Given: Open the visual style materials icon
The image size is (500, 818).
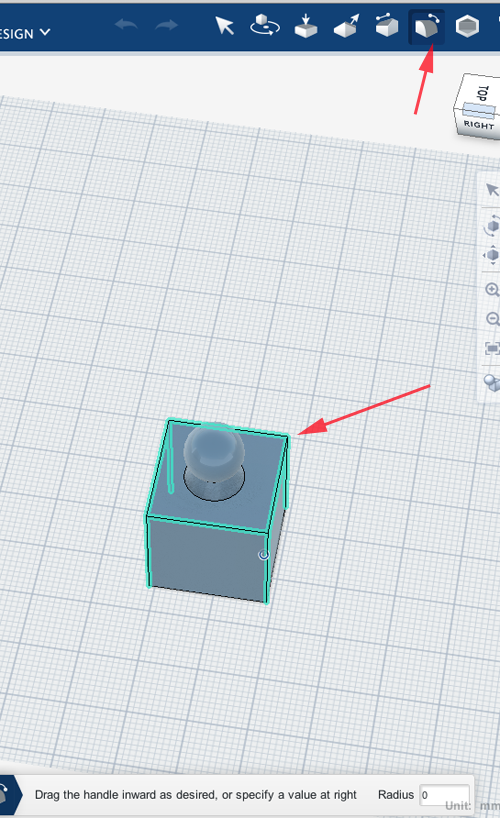Looking at the screenshot, I should coord(492,382).
